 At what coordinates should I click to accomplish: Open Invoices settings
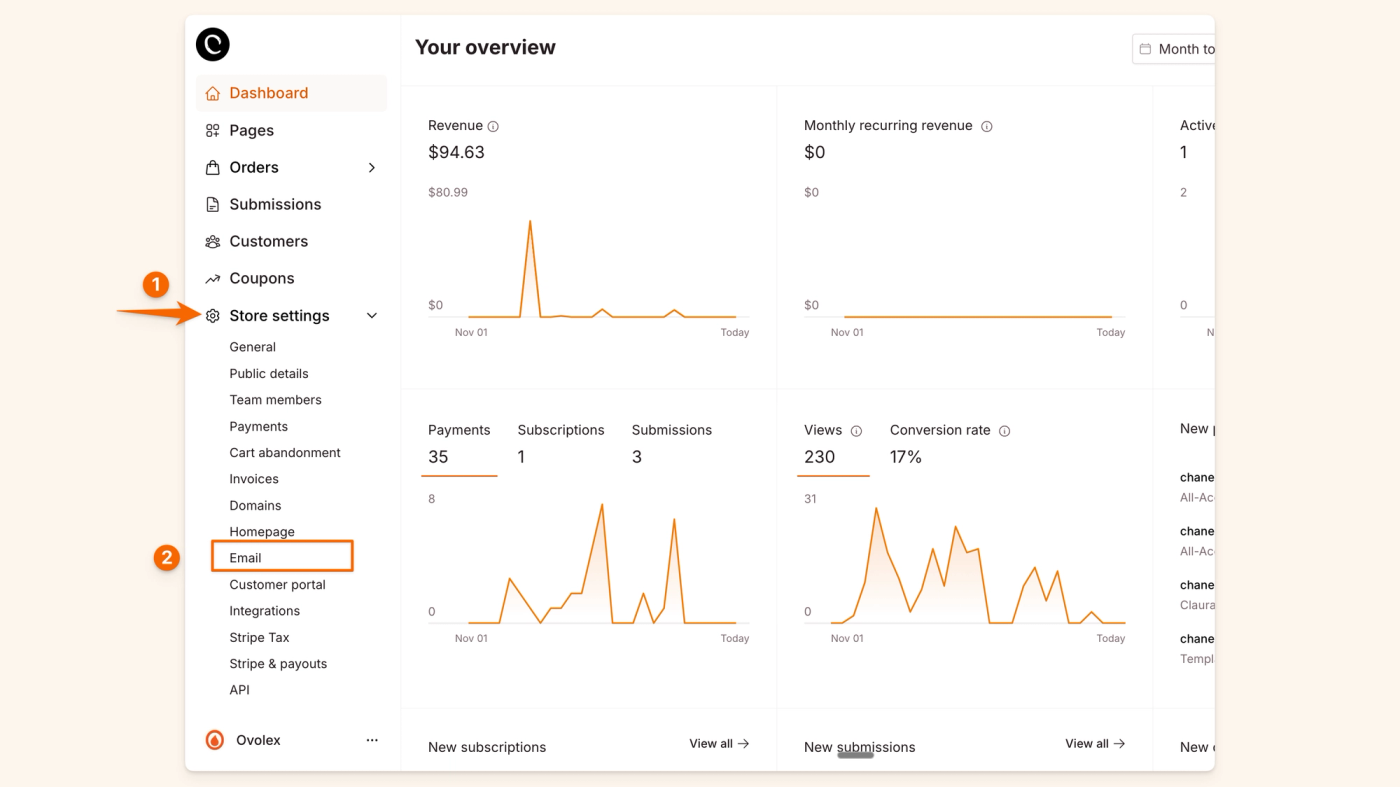254,479
